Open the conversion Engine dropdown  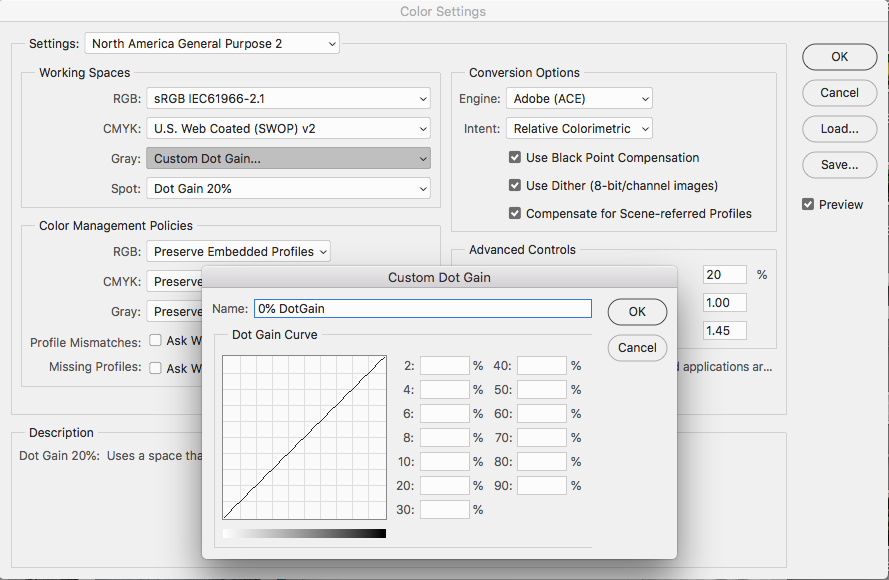579,99
